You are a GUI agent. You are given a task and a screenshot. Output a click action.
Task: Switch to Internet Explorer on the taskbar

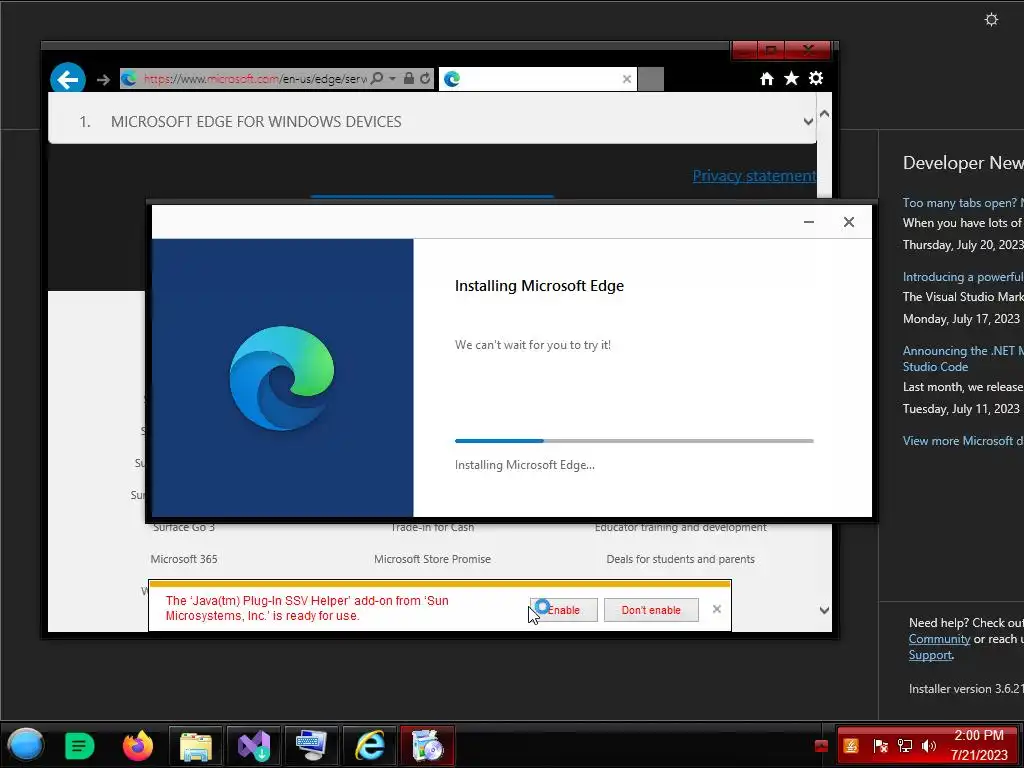click(x=370, y=746)
